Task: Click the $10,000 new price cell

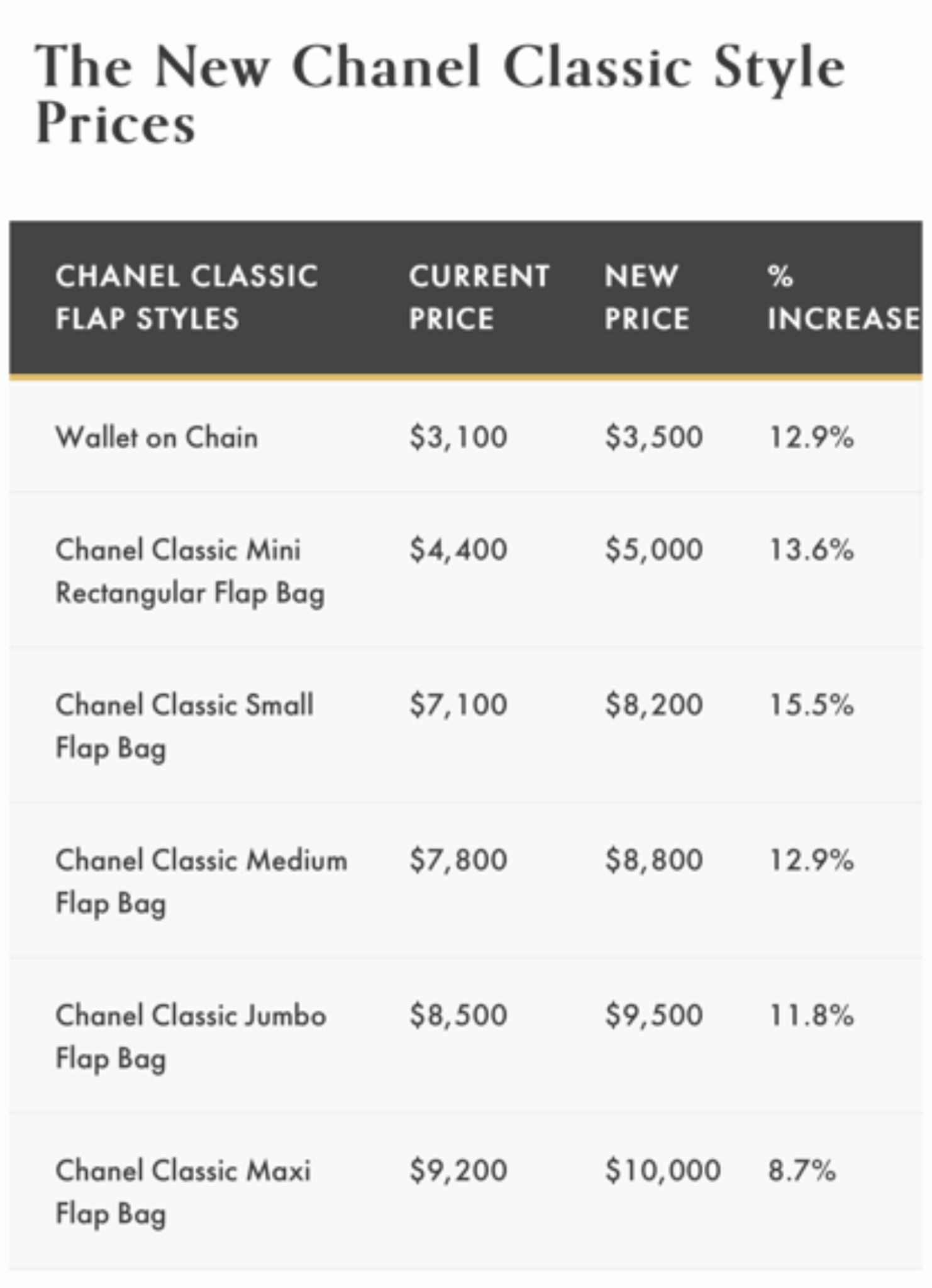Action: click(x=662, y=1171)
